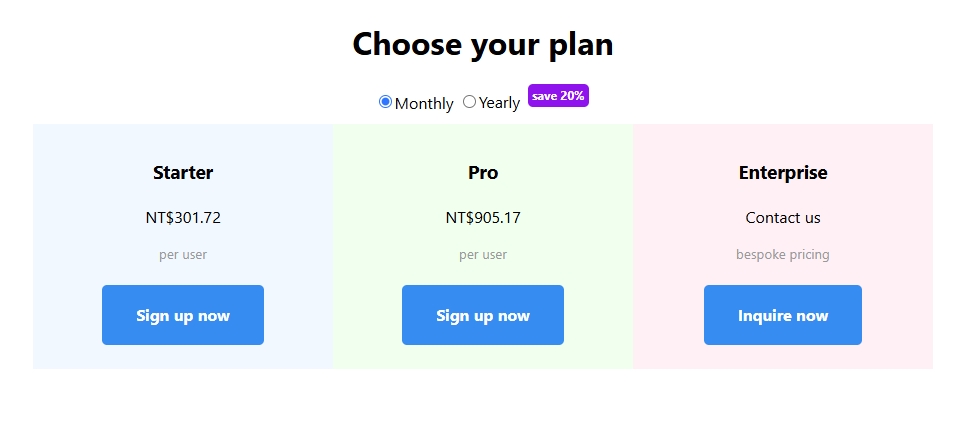Viewport: 976px width, 428px height.
Task: Click the Choose your plan title
Action: [x=483, y=44]
